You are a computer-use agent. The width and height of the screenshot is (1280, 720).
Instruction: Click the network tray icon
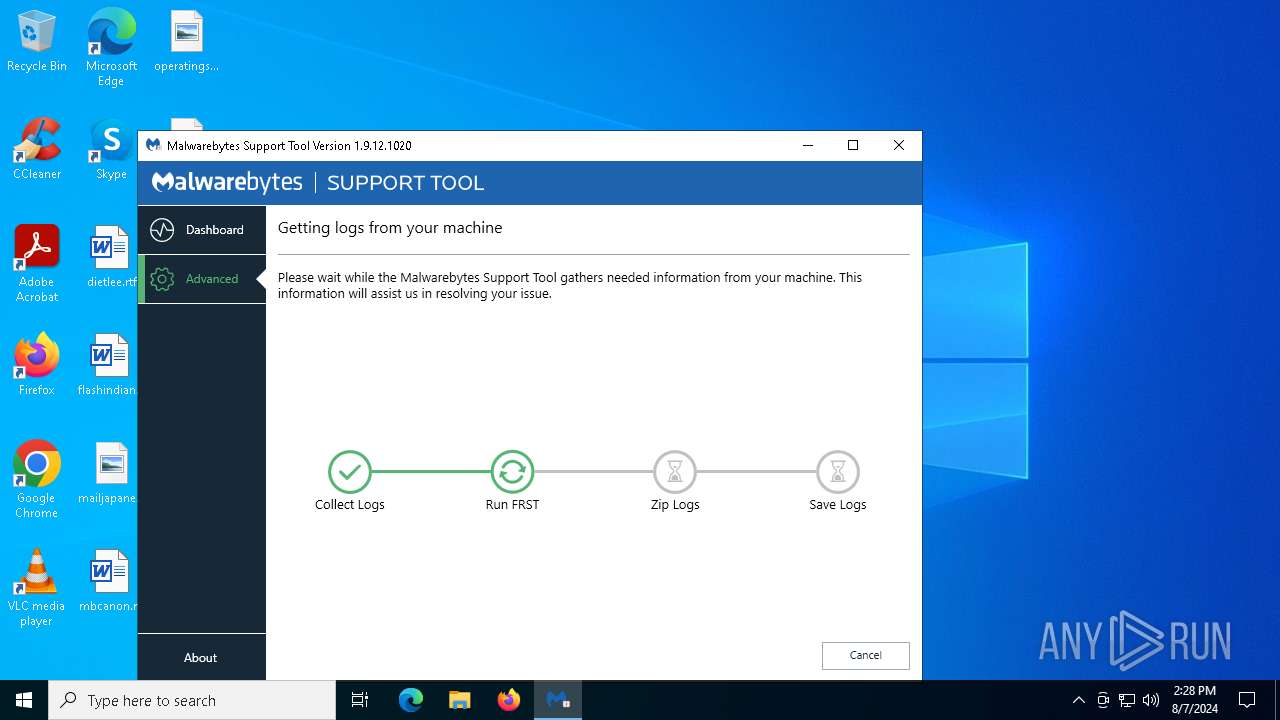[x=1127, y=700]
